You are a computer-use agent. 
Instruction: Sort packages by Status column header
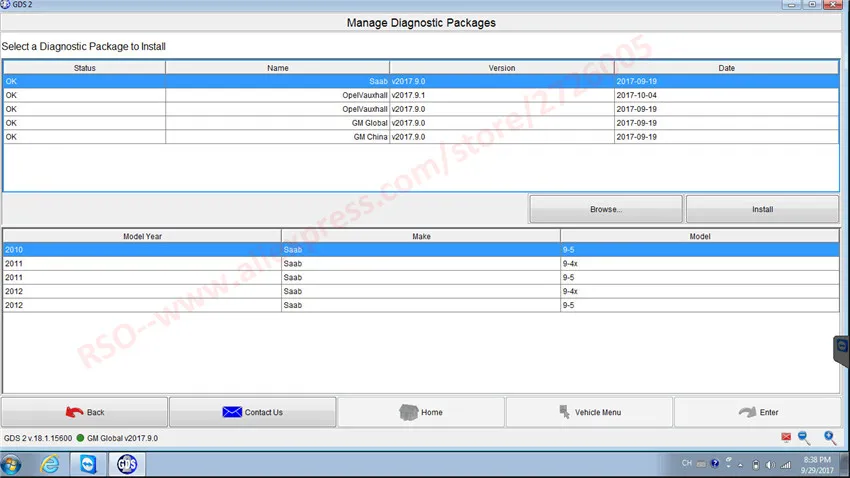(x=85, y=68)
